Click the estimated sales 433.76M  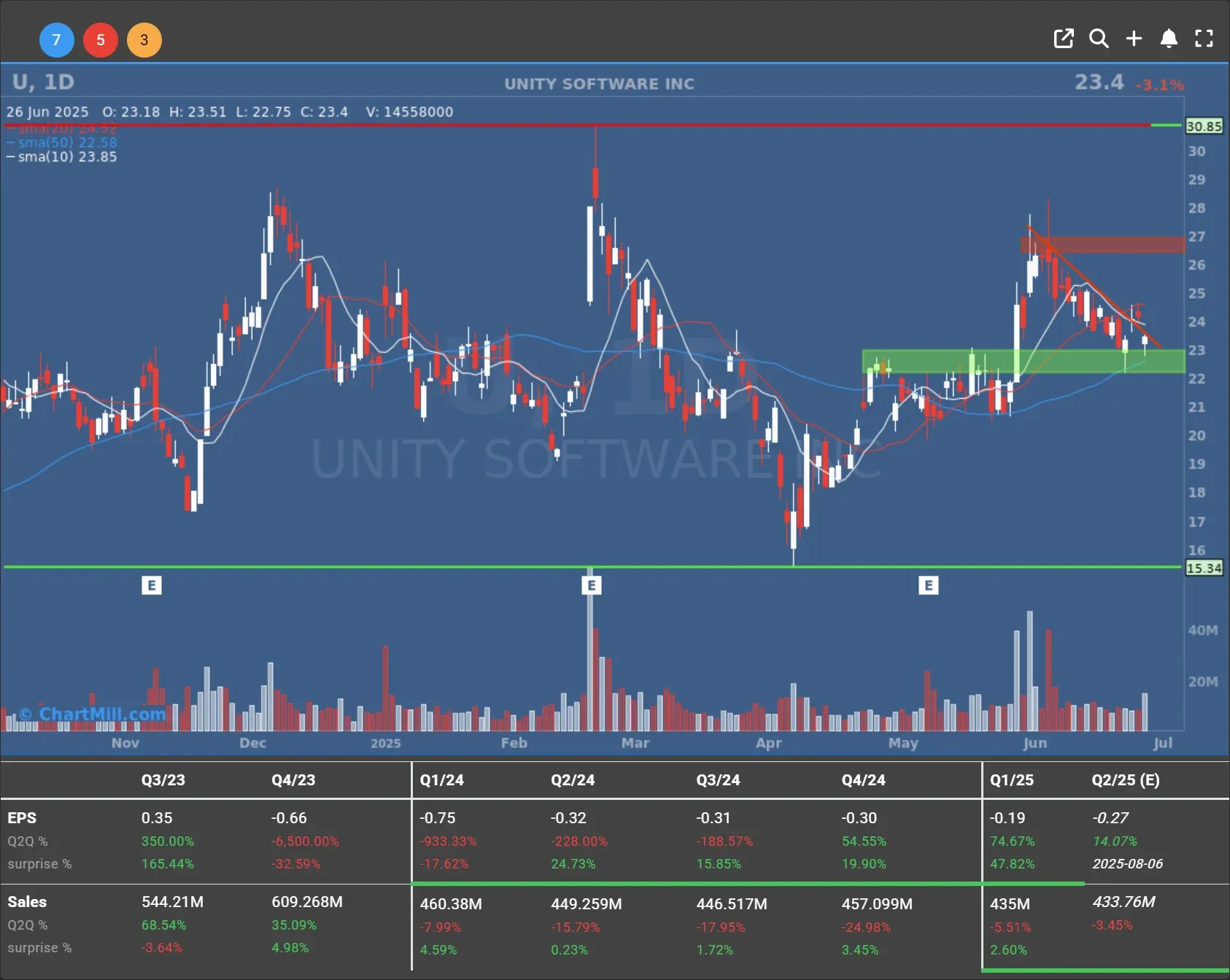pos(1123,901)
